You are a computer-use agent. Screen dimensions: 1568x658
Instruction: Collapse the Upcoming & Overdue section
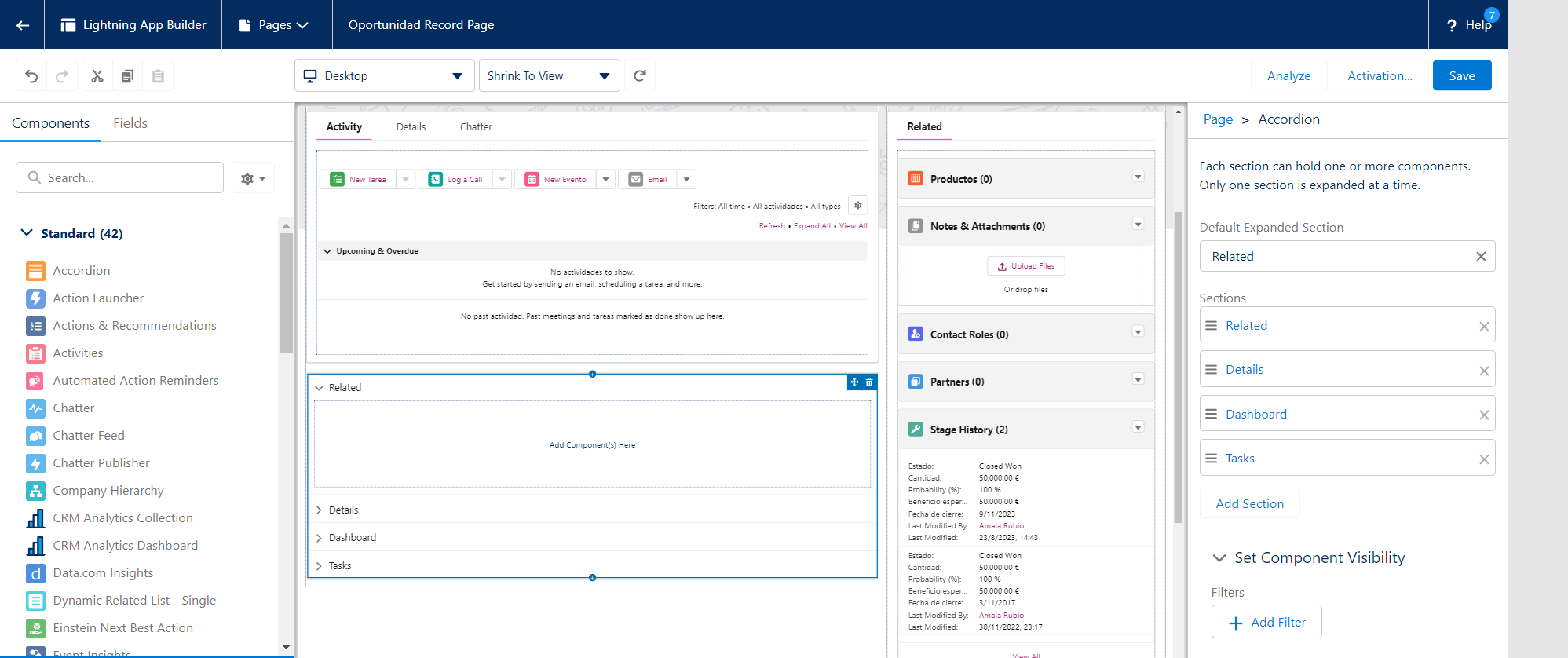click(x=327, y=251)
